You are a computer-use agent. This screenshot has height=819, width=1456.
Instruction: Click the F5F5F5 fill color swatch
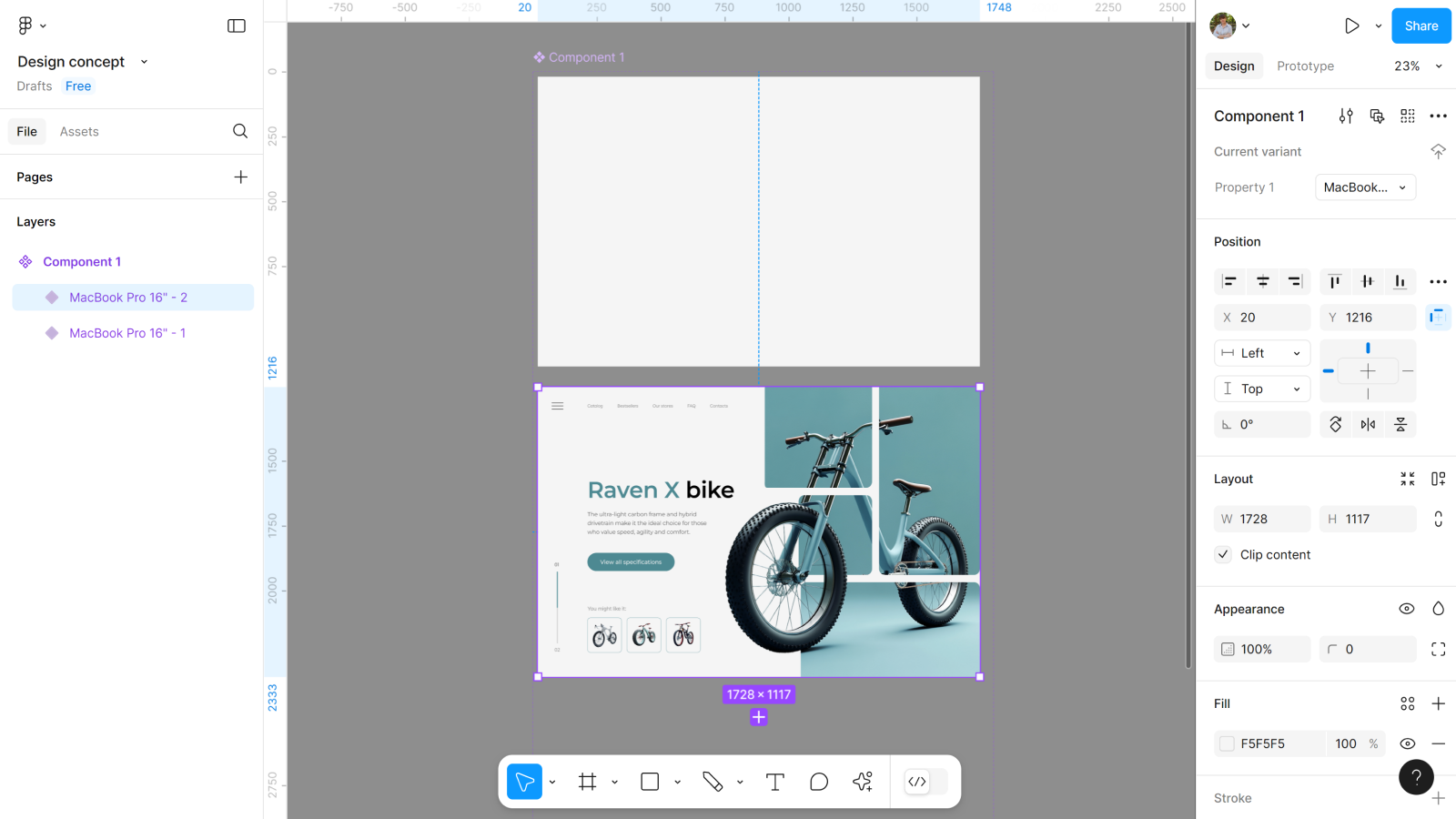tap(1227, 743)
